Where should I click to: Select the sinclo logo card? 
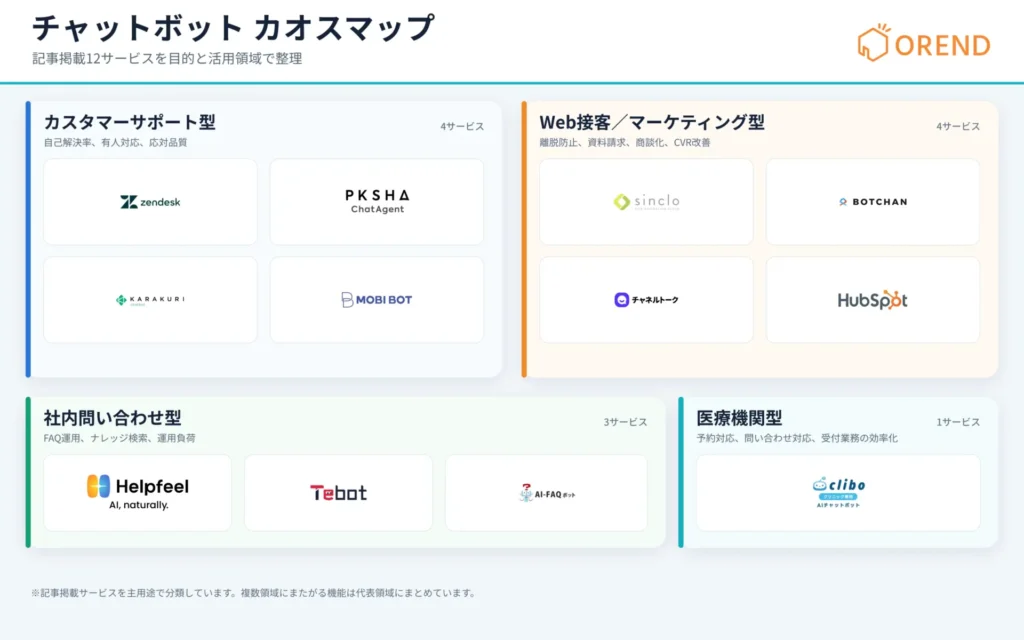click(x=646, y=202)
